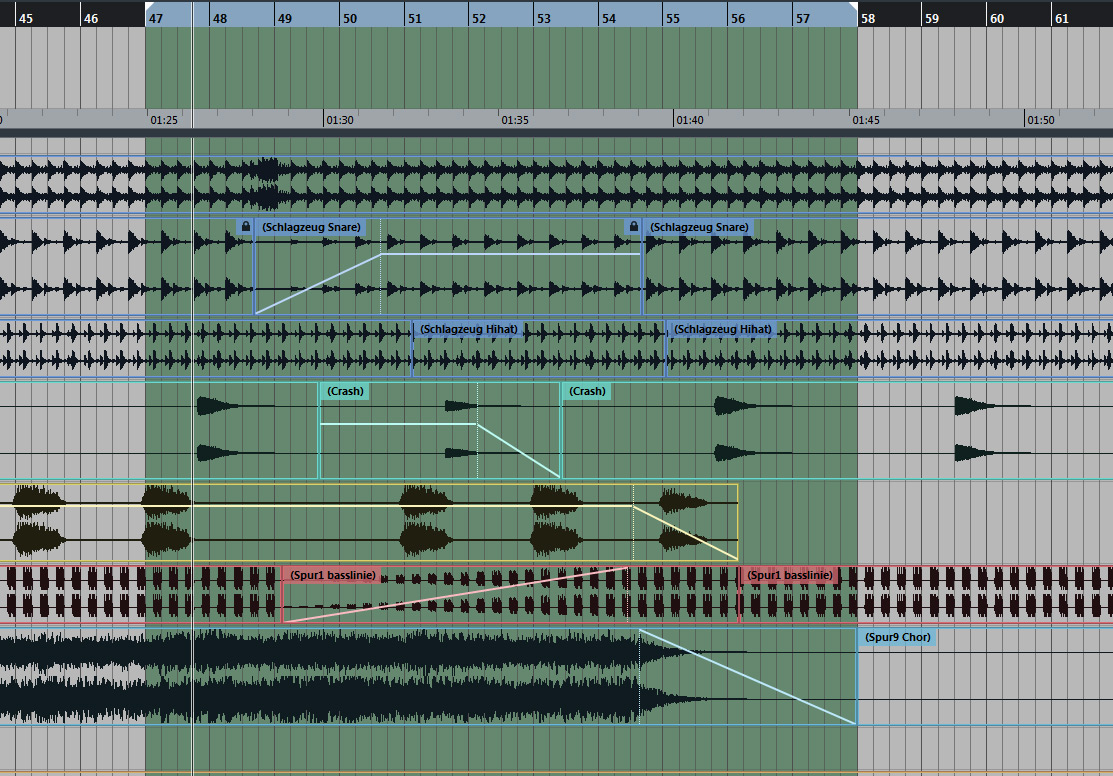Select the (Spur9 Chor) event label
This screenshot has height=776, width=1113.
point(897,638)
